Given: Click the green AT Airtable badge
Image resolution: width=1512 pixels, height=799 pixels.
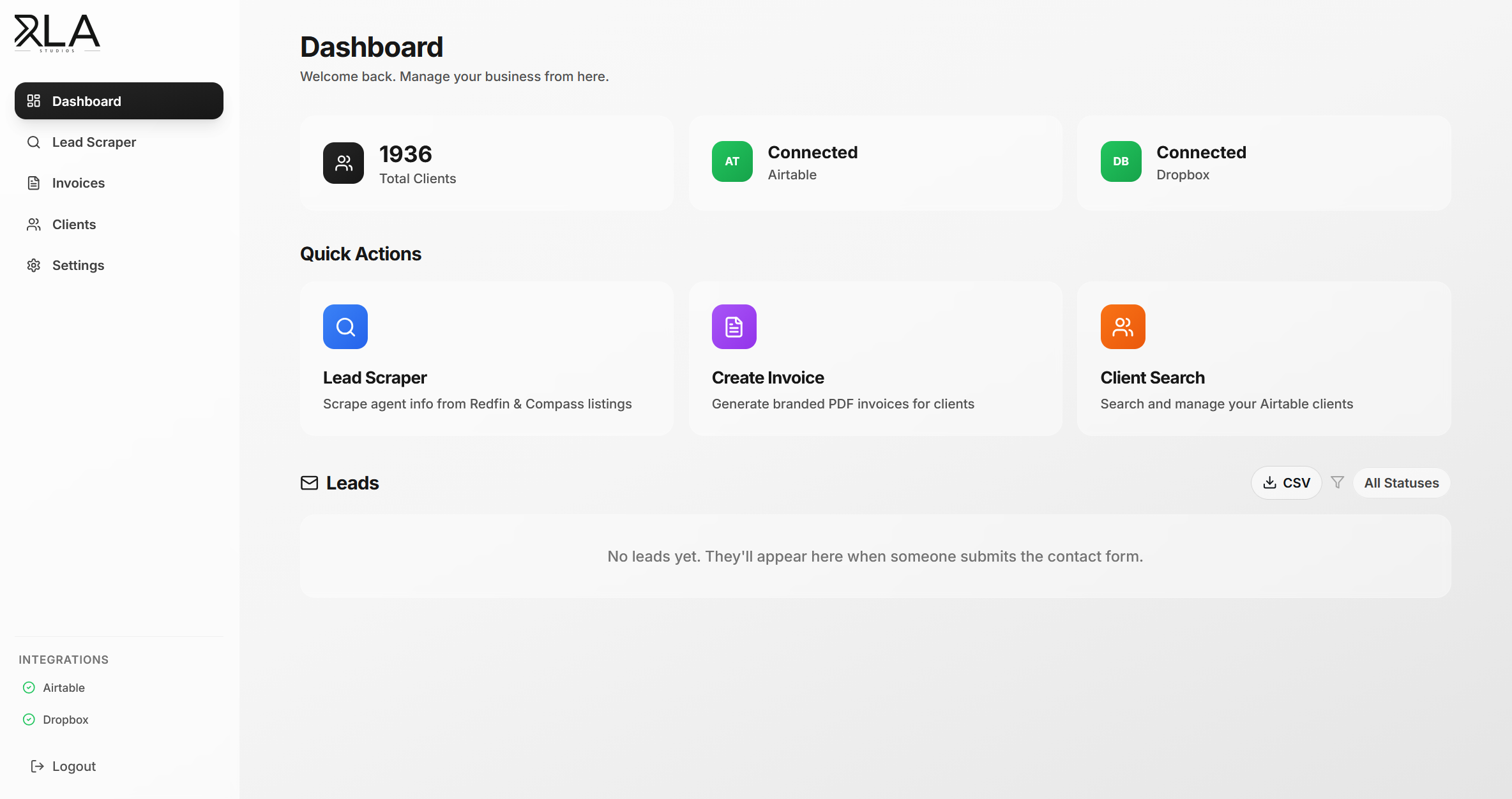Looking at the screenshot, I should coord(732,161).
